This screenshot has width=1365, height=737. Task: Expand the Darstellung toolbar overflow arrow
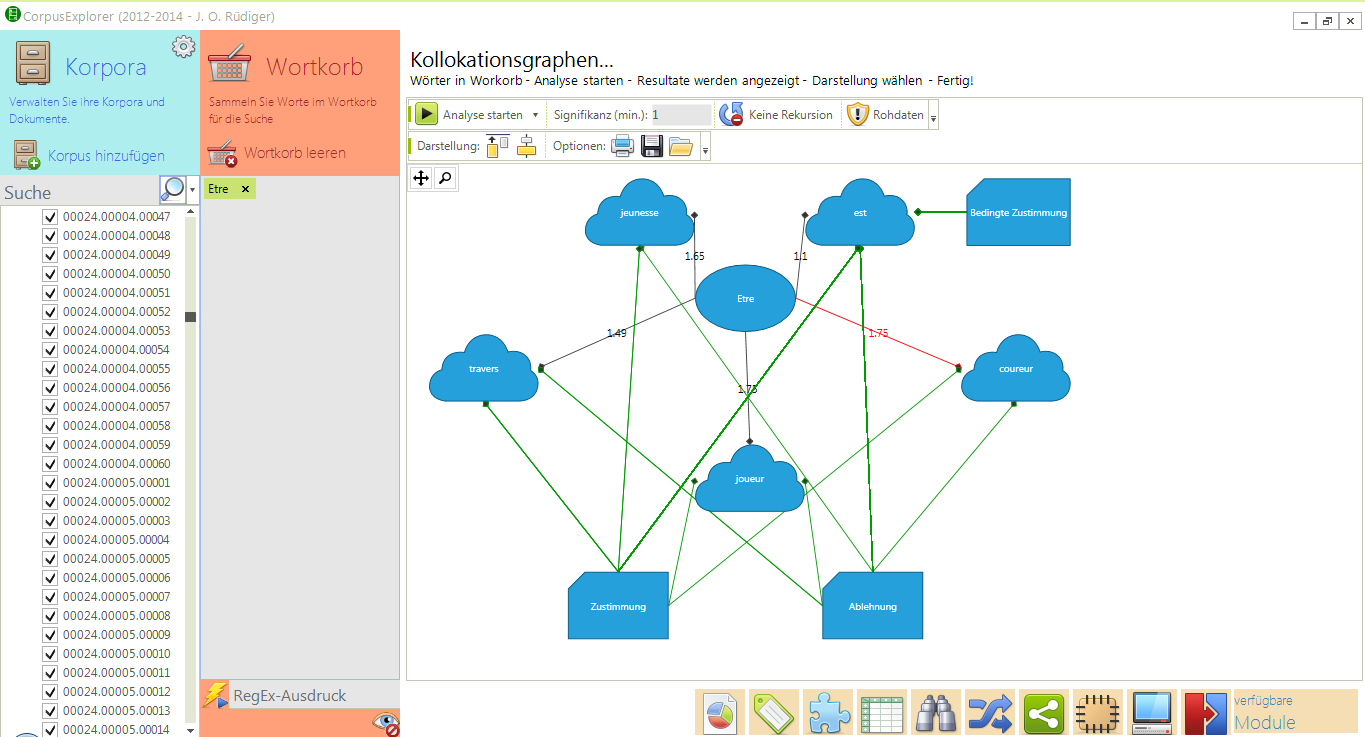pyautogui.click(x=706, y=150)
